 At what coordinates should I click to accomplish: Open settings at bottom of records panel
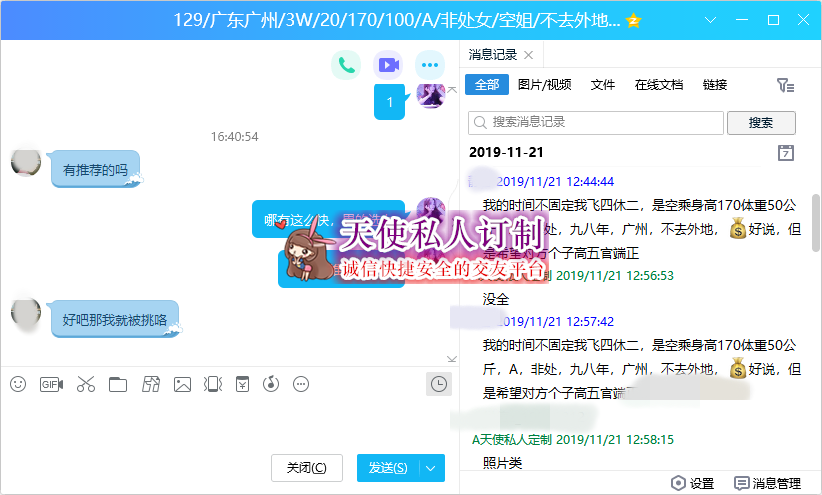click(x=693, y=483)
